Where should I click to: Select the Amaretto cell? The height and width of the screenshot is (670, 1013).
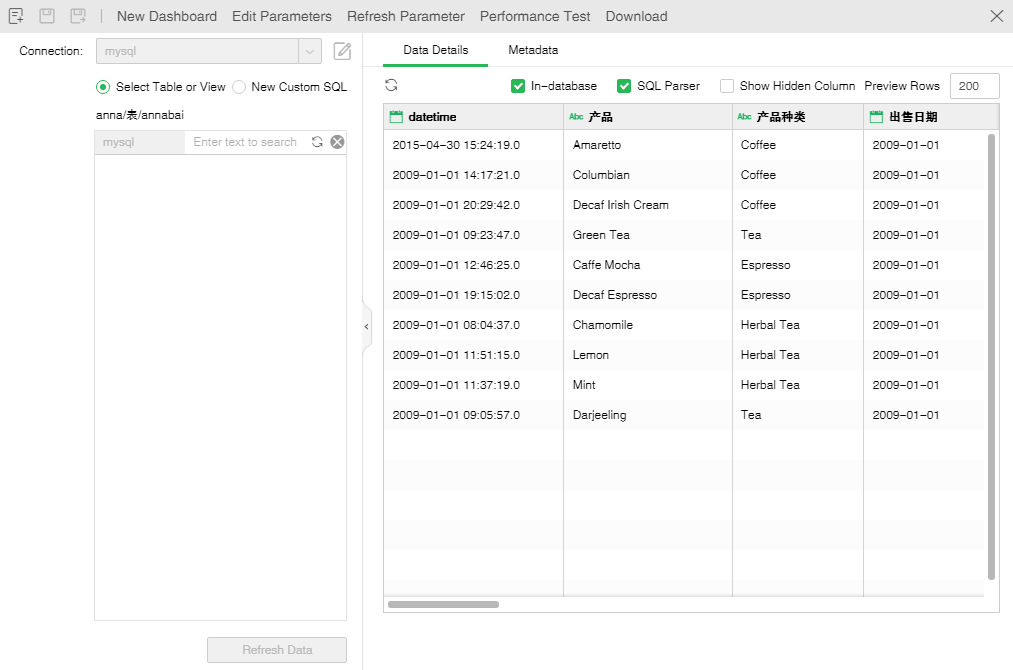click(x=648, y=145)
